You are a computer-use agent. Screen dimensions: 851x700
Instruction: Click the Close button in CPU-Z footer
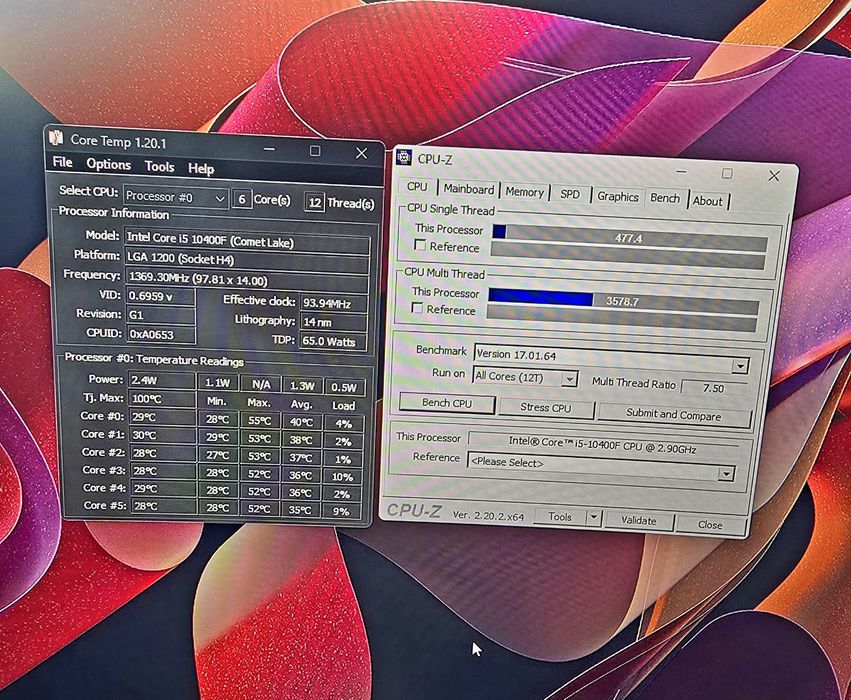(710, 525)
